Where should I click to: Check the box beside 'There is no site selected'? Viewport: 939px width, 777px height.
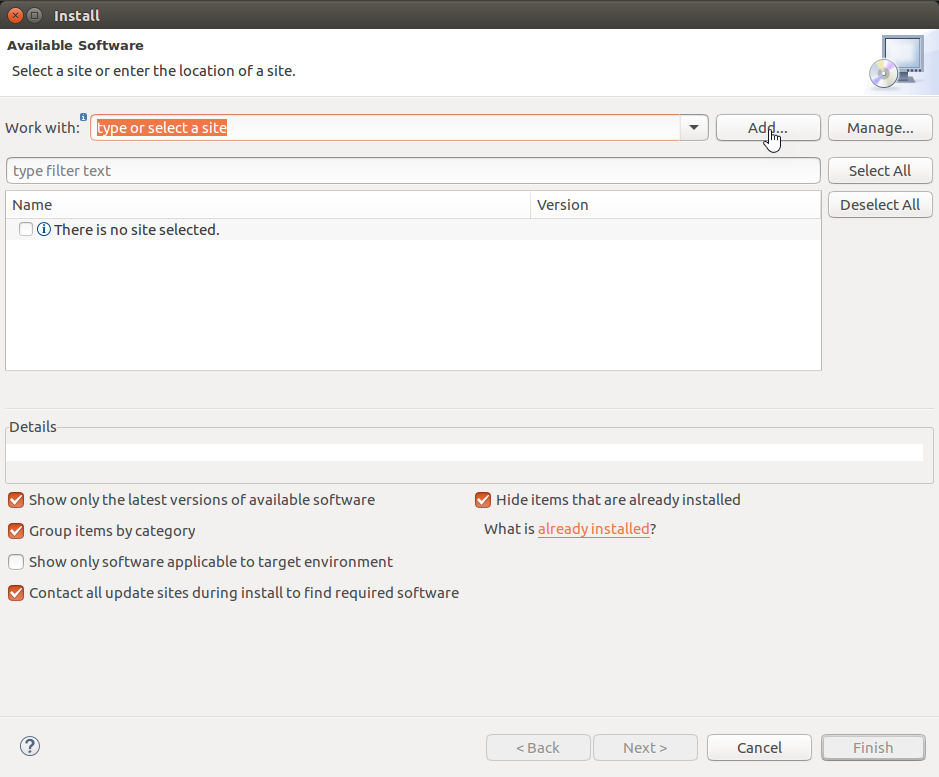pos(26,229)
